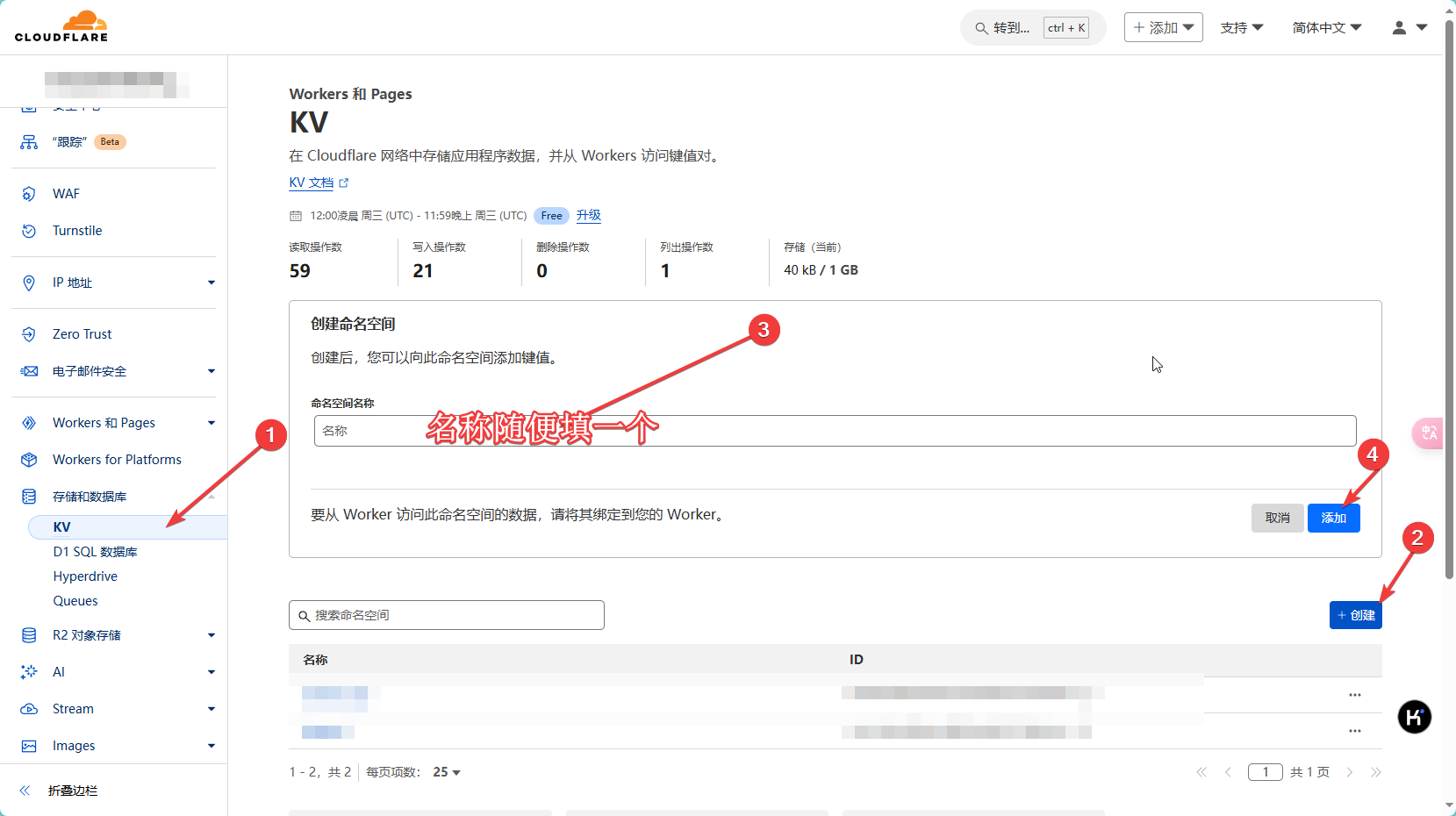This screenshot has height=816, width=1456.
Task: Open WAF from the sidebar
Action: coord(66,194)
